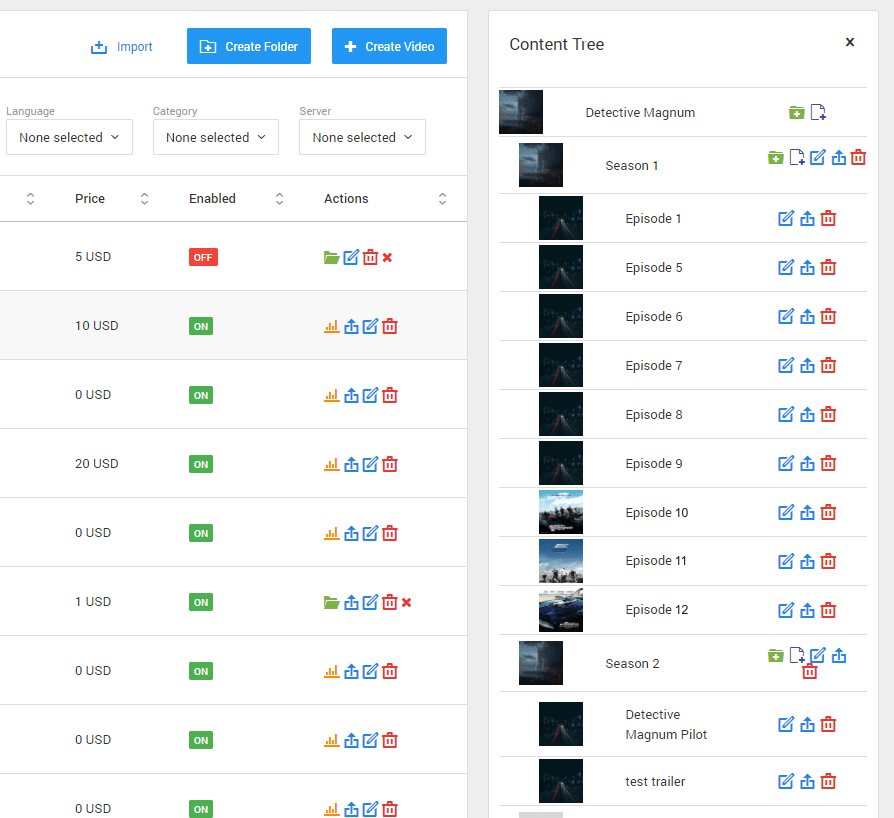Open green folder icon in 5 USD row
894x818 pixels.
coord(332,257)
